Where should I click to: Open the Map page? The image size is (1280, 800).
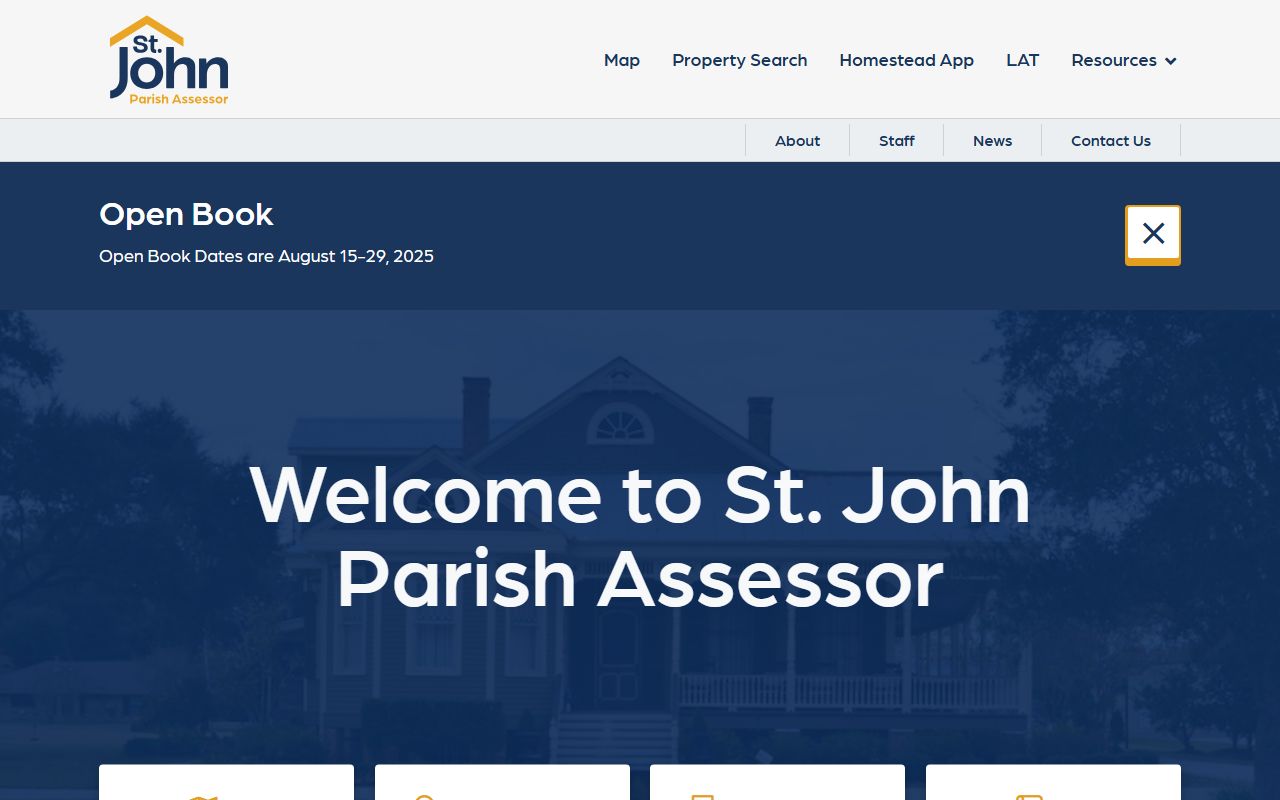click(622, 60)
